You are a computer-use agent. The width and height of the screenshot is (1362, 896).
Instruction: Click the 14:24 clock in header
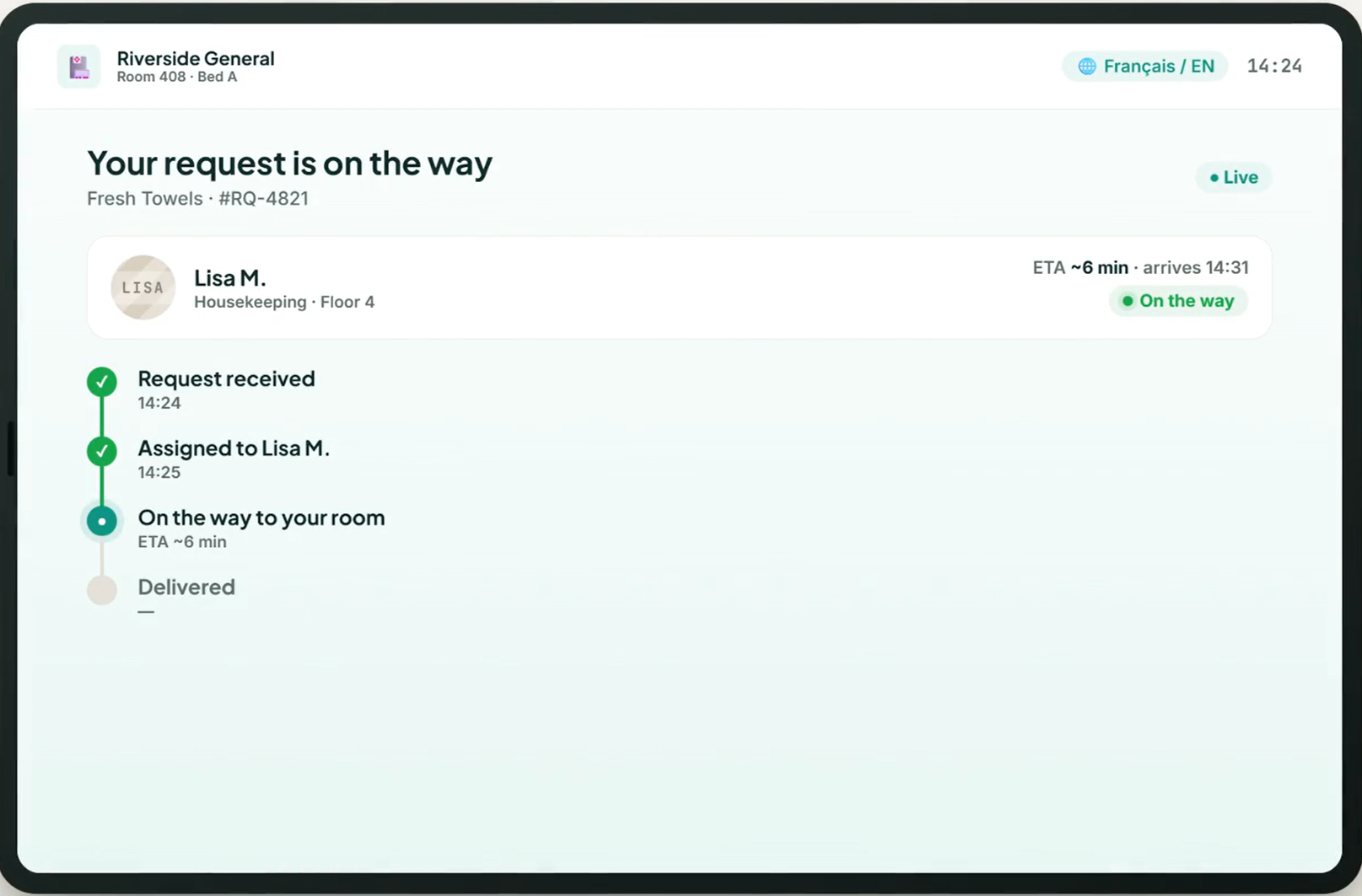[x=1274, y=66]
